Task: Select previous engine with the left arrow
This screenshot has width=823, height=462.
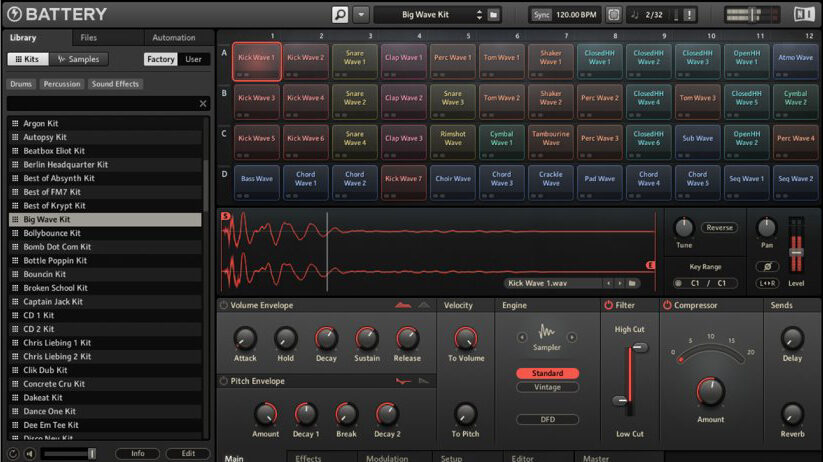Action: point(522,338)
